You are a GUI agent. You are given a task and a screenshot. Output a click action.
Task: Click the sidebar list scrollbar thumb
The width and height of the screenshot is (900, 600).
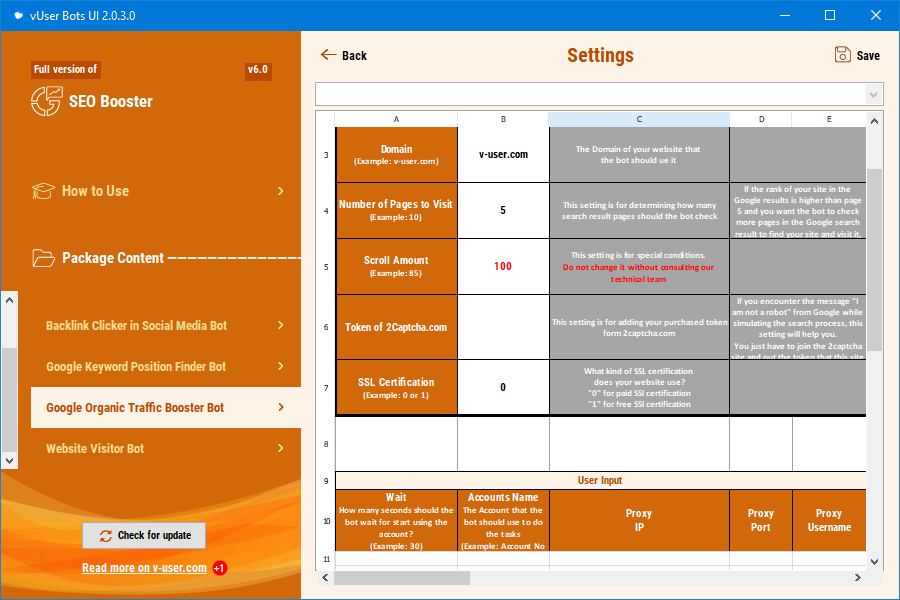coord(9,400)
